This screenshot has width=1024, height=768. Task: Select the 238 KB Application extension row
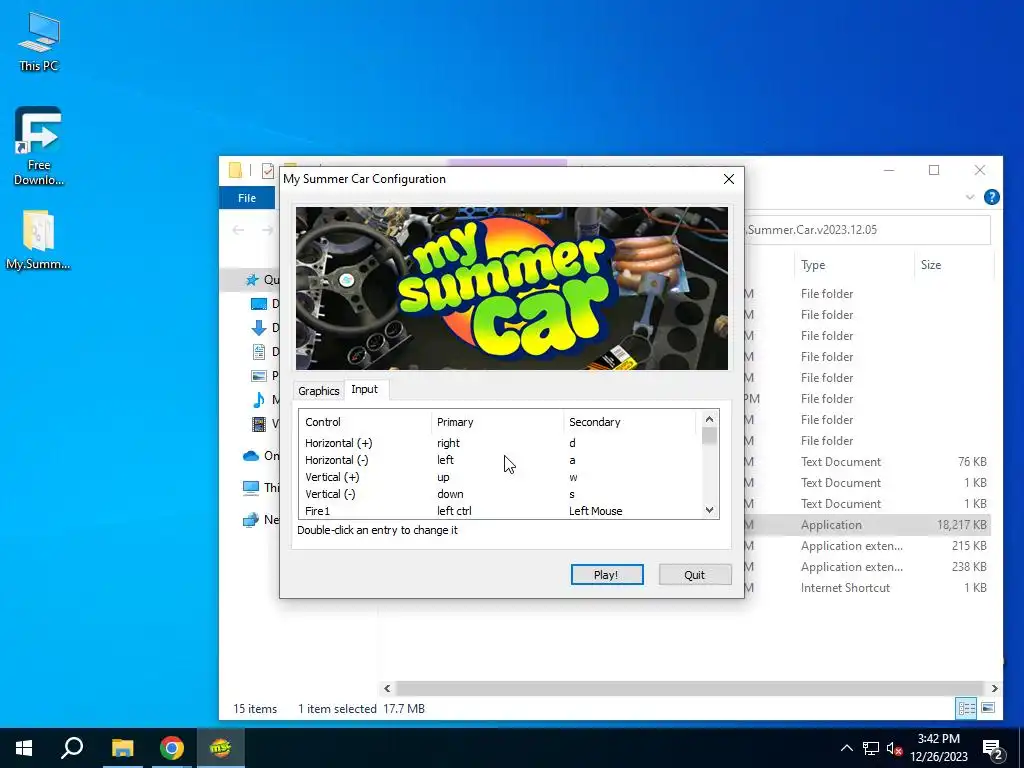point(867,567)
